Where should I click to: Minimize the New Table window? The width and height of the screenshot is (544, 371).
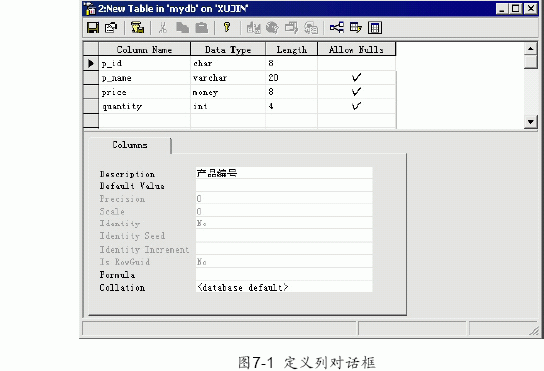tap(502, 8)
